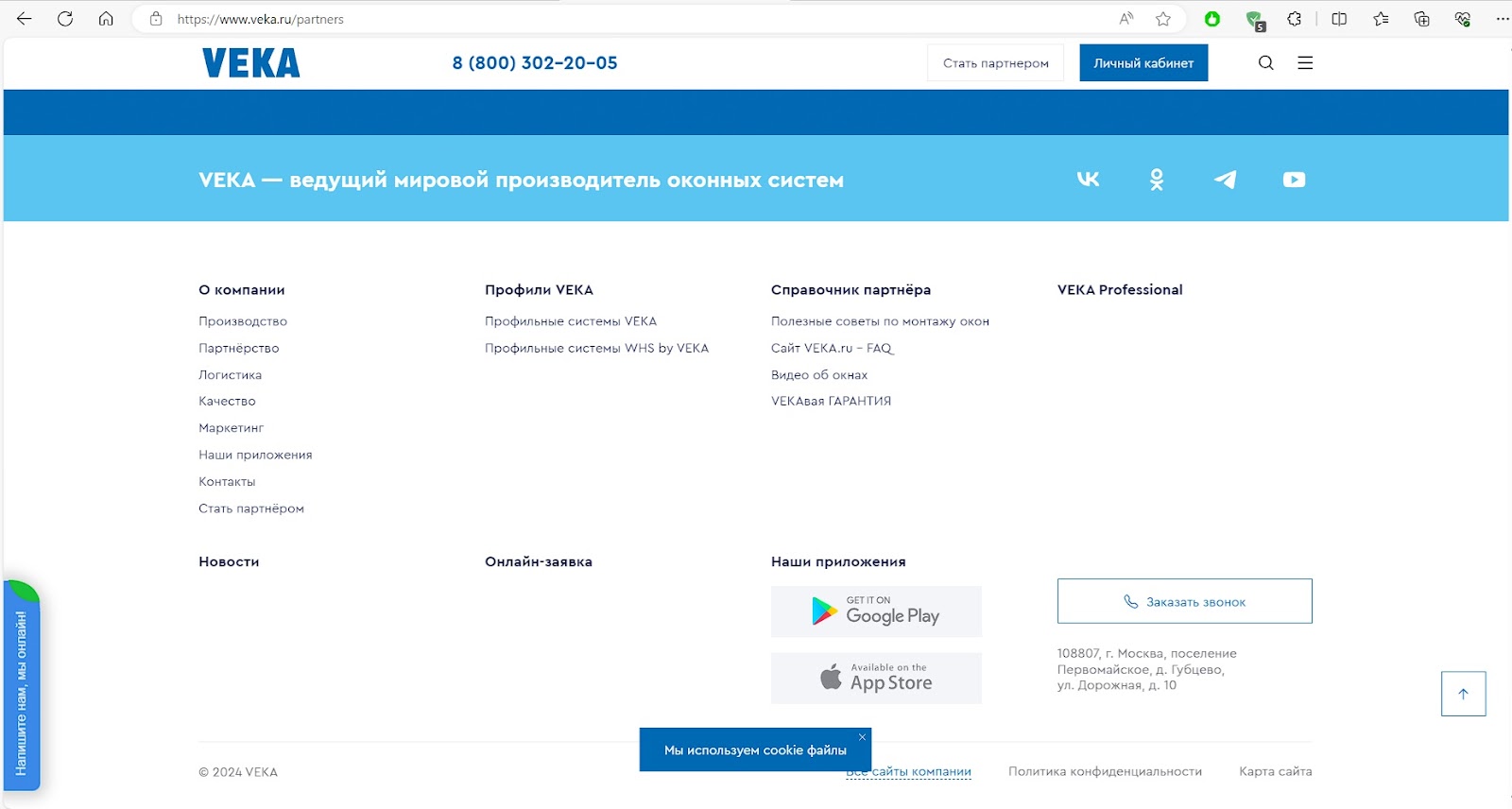Open Личный кабинет
This screenshot has width=1512, height=809.
click(x=1143, y=63)
